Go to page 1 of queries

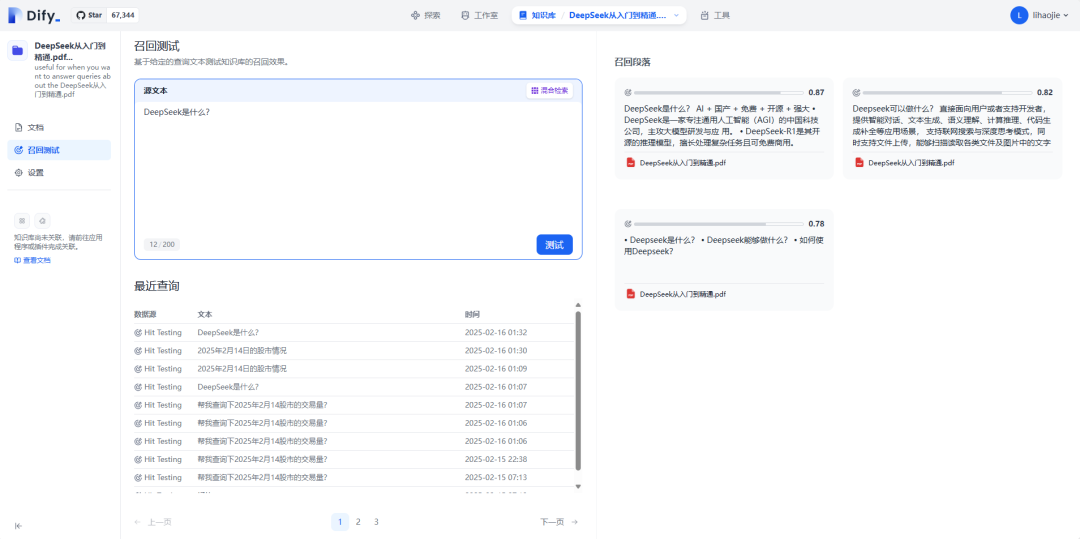click(340, 522)
